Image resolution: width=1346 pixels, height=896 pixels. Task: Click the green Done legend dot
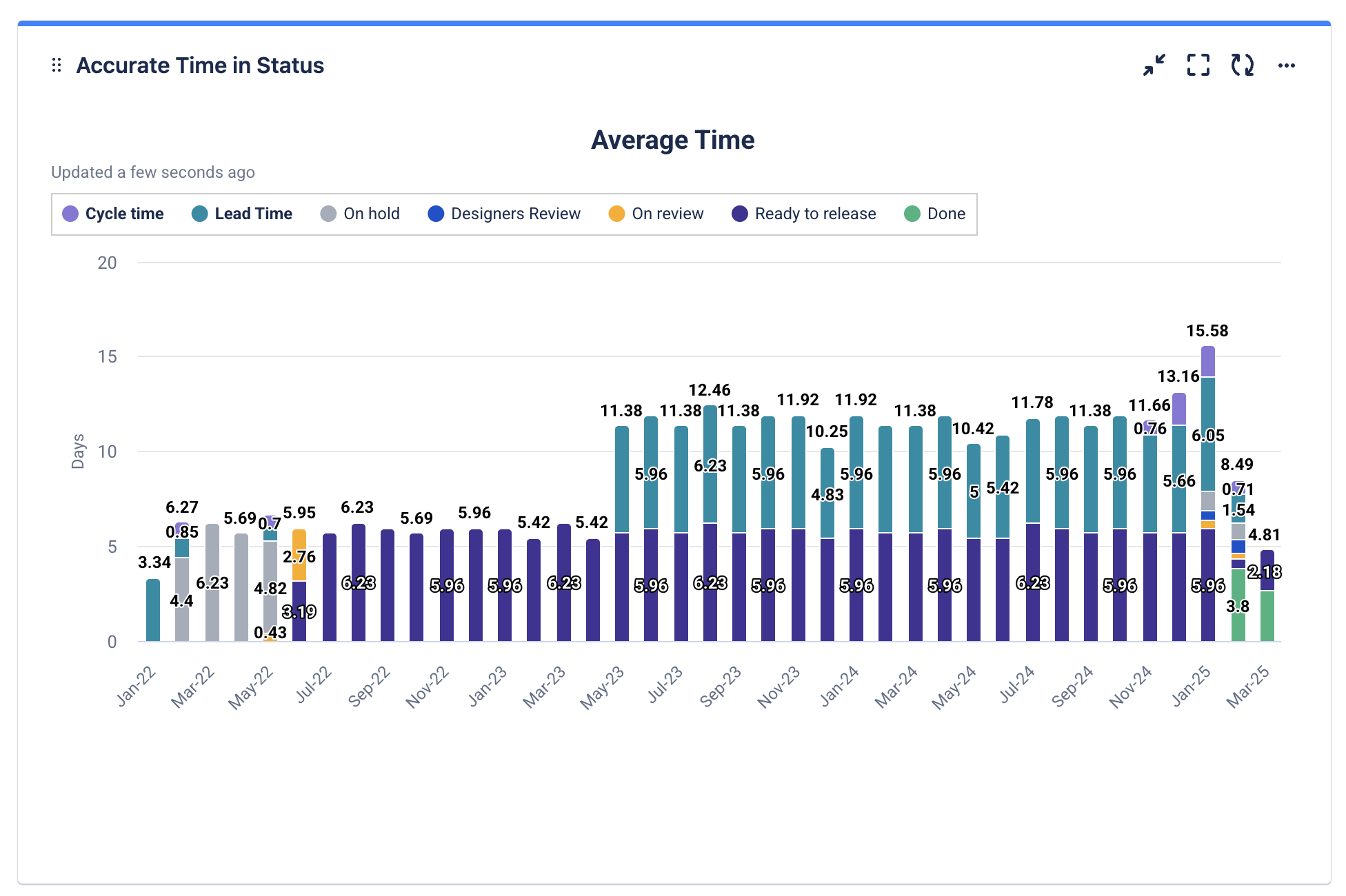point(912,214)
